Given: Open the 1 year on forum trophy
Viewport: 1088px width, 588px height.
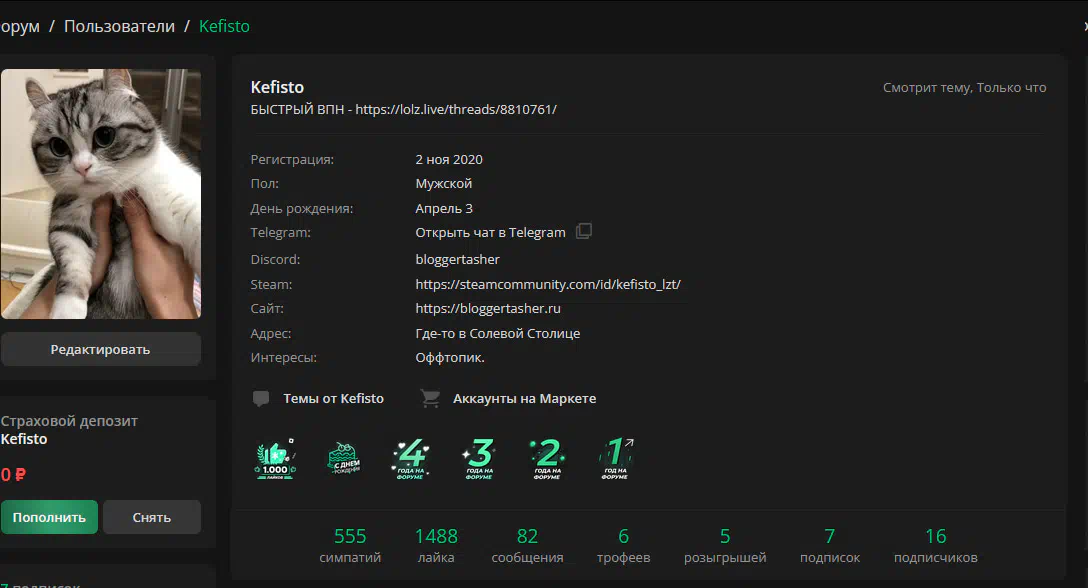Looking at the screenshot, I should pos(615,458).
